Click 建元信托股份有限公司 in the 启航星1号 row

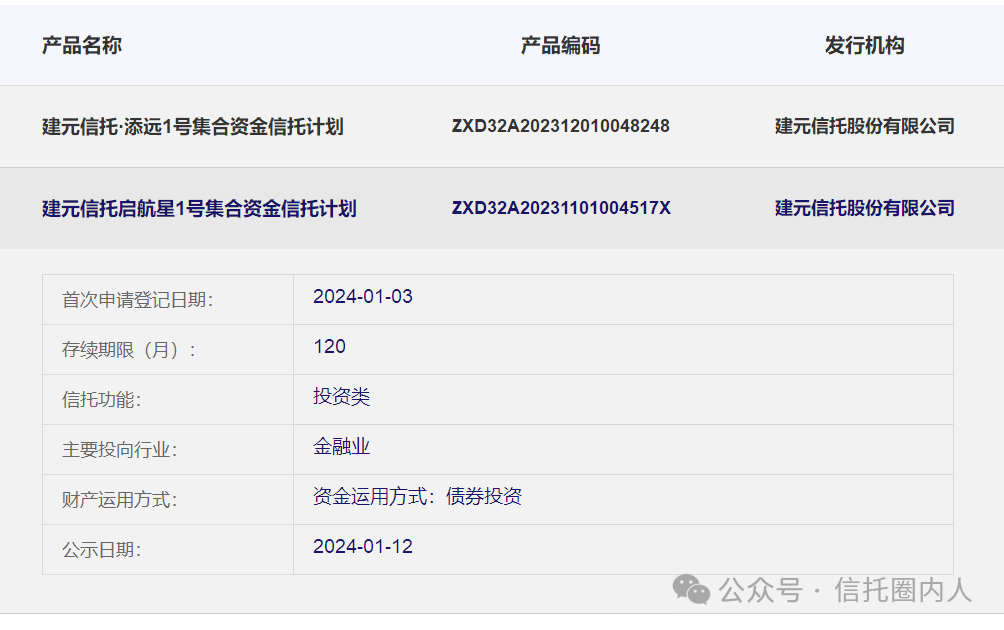(864, 207)
